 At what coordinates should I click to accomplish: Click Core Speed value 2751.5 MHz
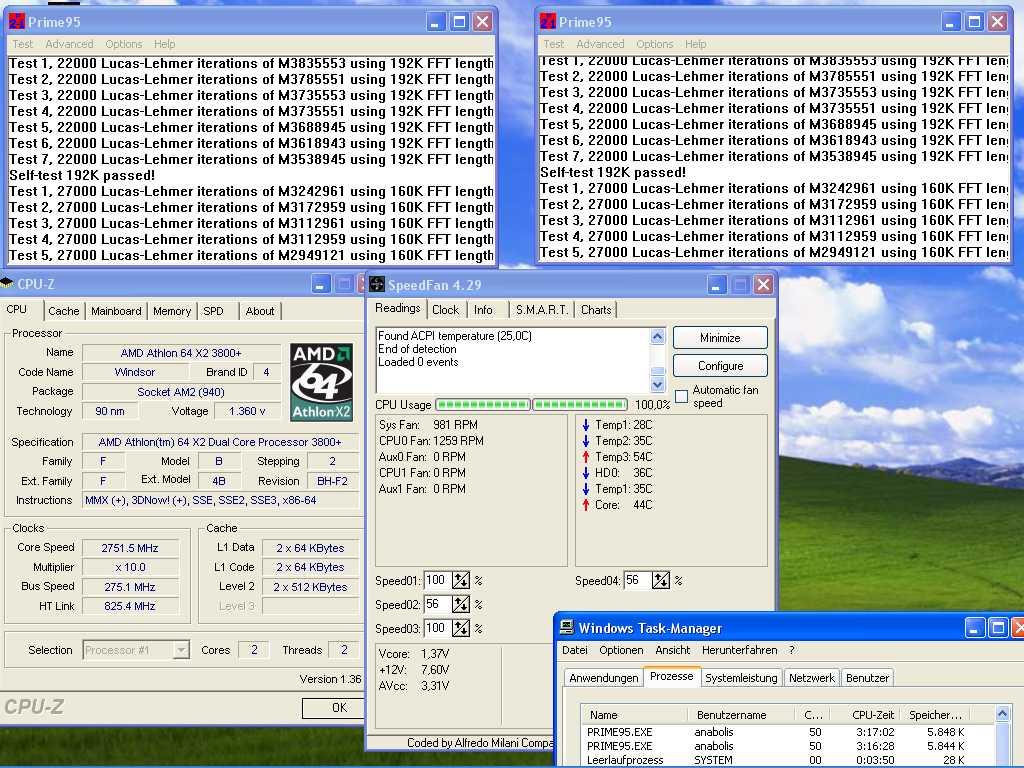pos(130,547)
